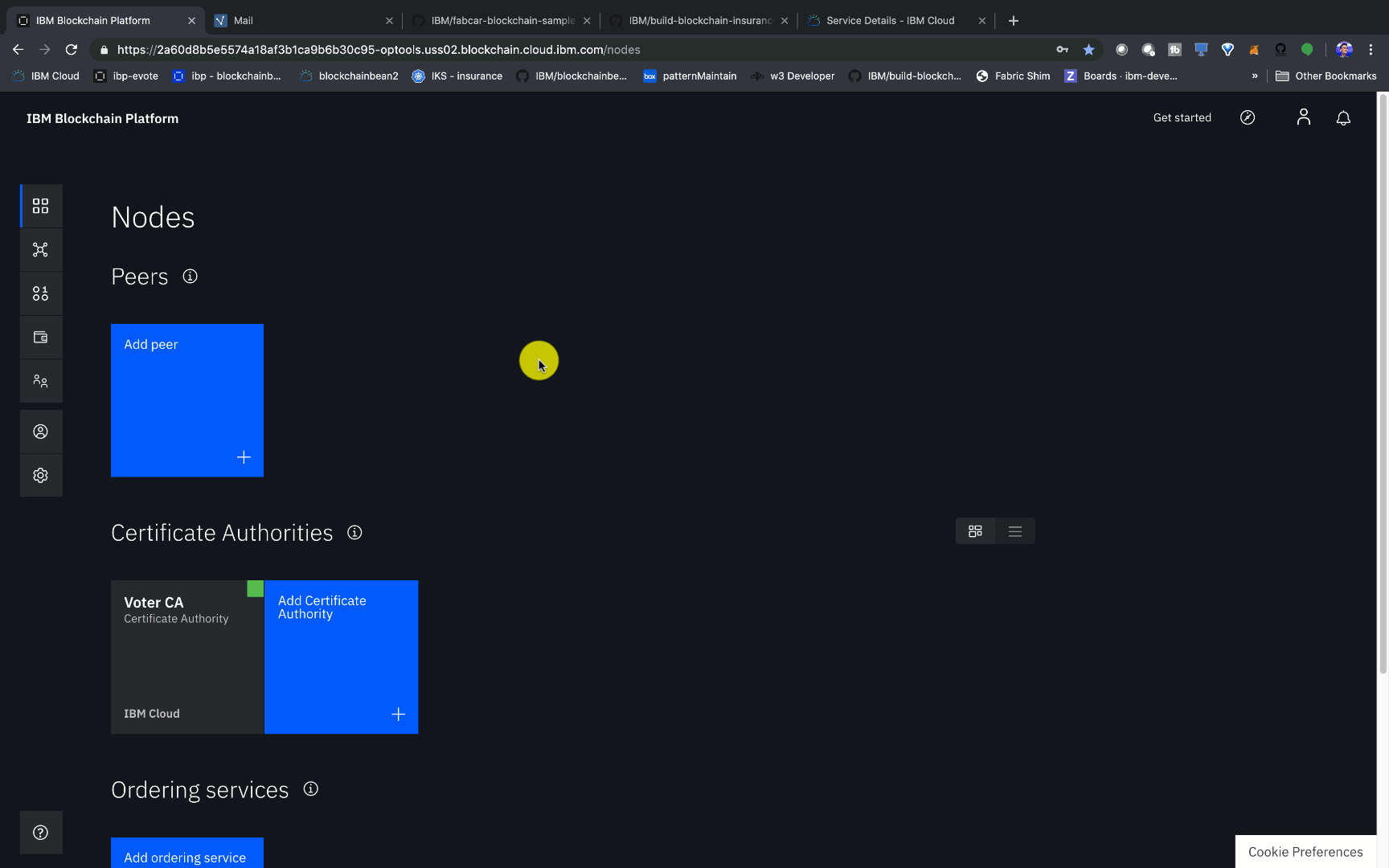Click the Add ordering service tile
The width and height of the screenshot is (1389, 868).
tap(187, 853)
